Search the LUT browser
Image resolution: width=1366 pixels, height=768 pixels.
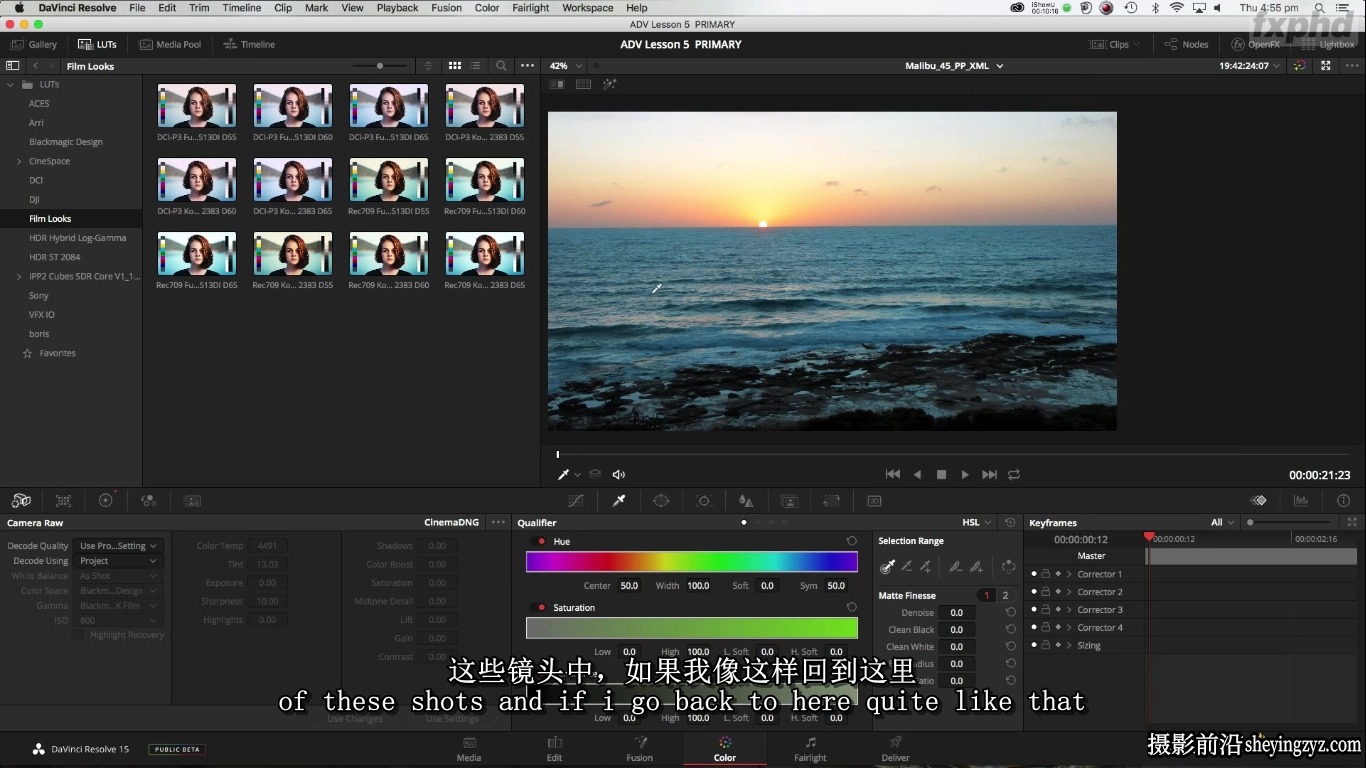point(501,66)
